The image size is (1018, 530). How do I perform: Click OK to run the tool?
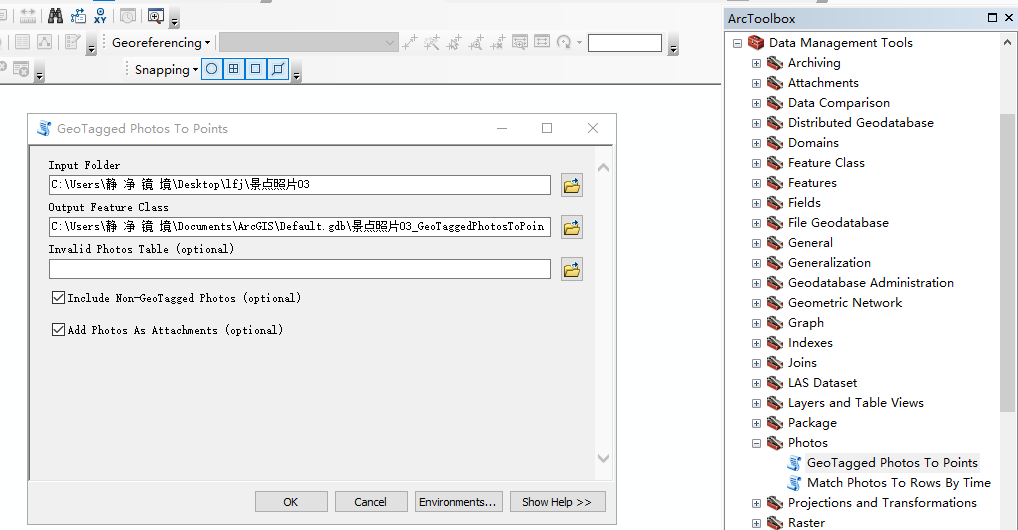tap(291, 502)
